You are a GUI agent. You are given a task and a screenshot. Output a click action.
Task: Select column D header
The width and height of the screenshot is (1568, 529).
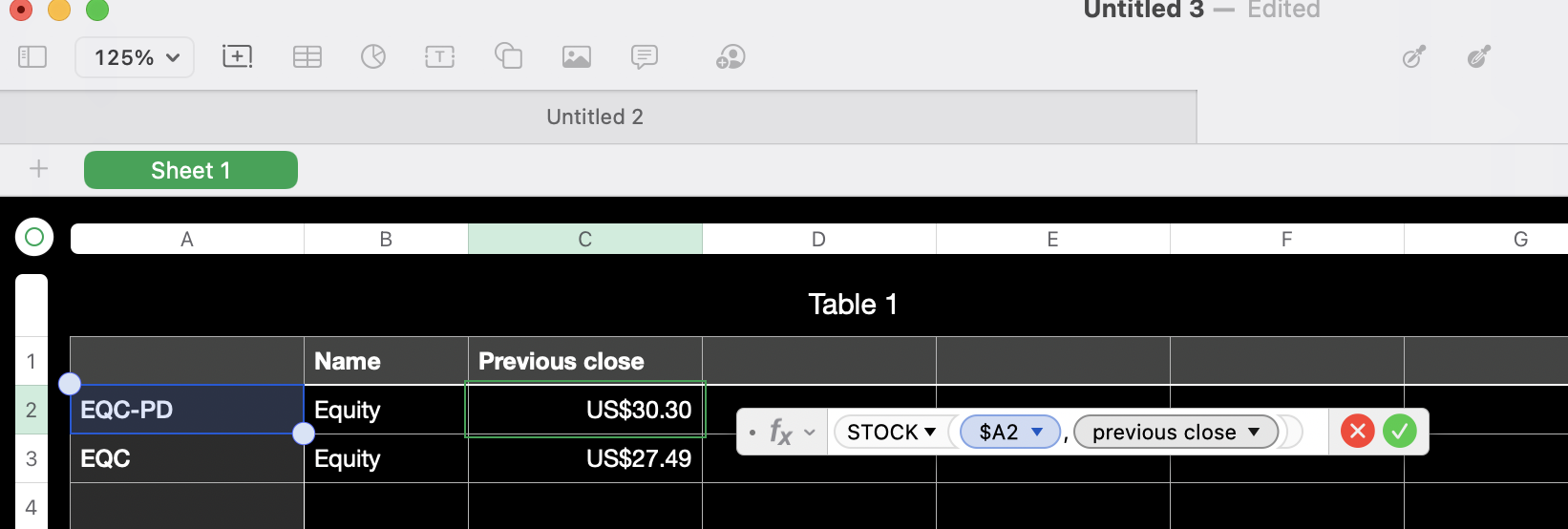click(x=818, y=240)
